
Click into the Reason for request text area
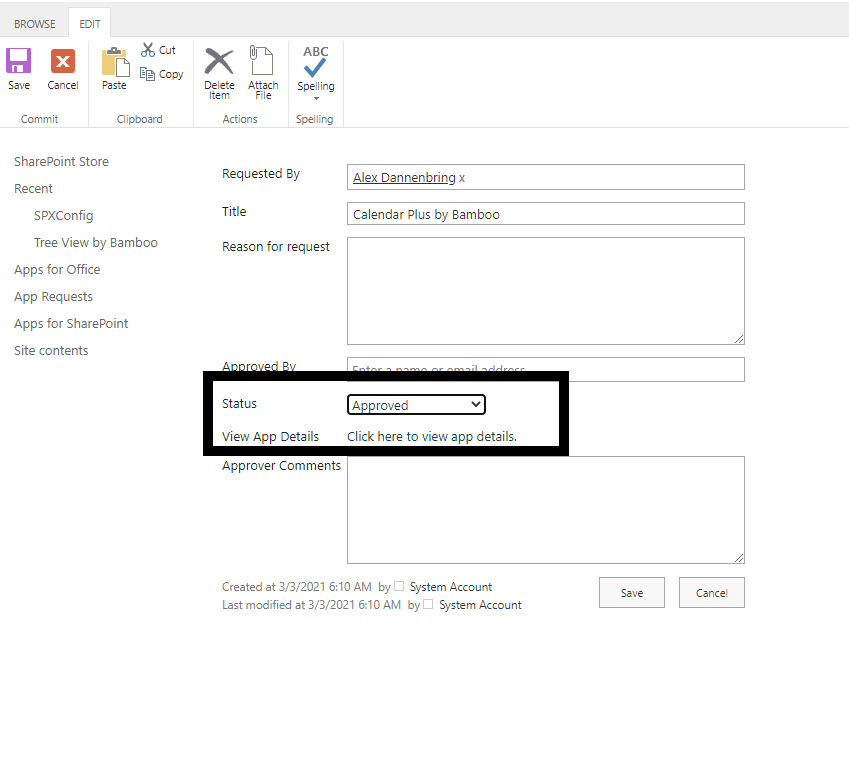(x=545, y=291)
